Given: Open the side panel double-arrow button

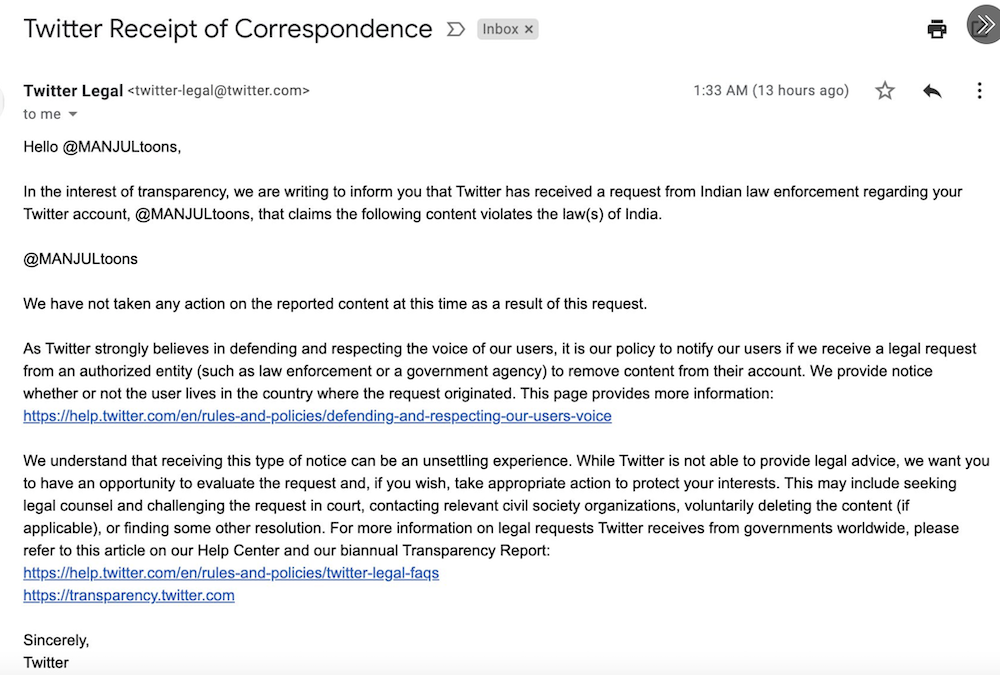Looking at the screenshot, I should tap(984, 25).
